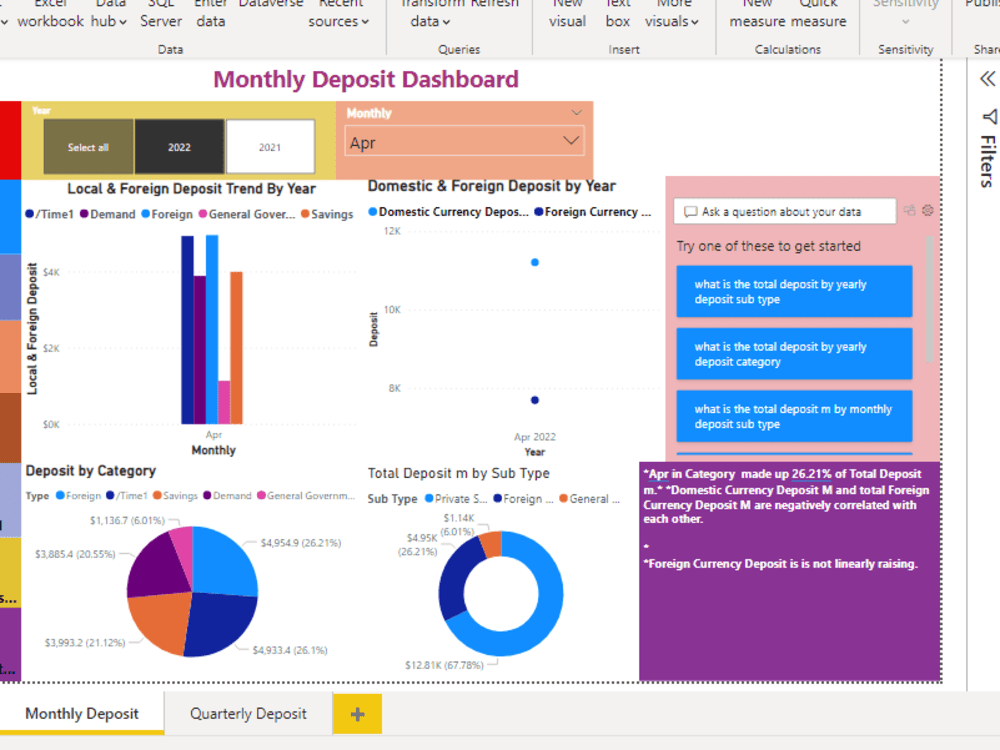Screen dimensions: 1000x750
Task: Insert a Text box
Action: [617, 14]
